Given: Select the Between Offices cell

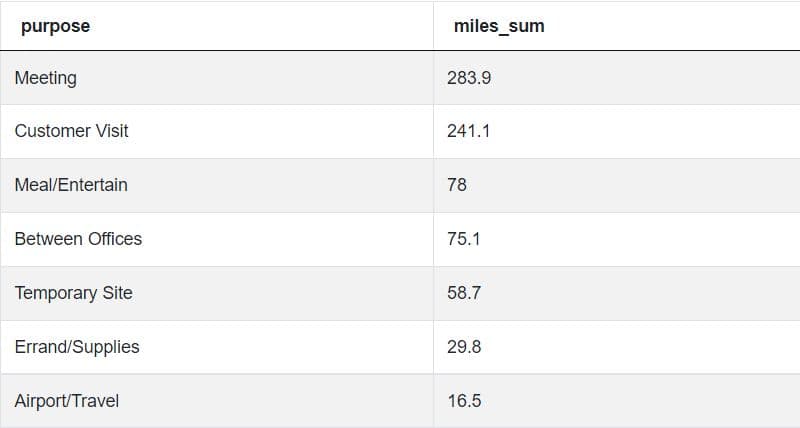Looking at the screenshot, I should point(78,239).
